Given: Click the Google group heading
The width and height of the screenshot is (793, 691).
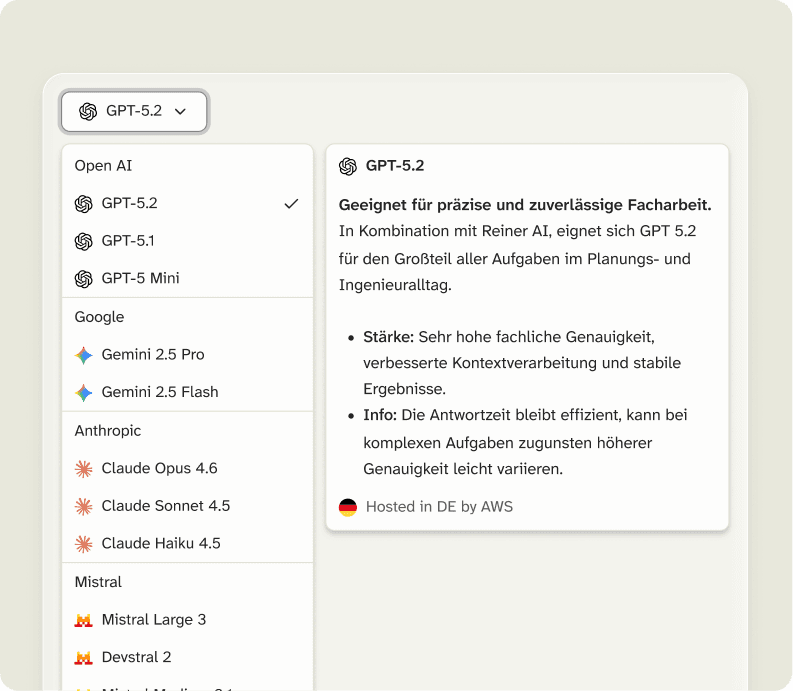Looking at the screenshot, I should click(99, 317).
